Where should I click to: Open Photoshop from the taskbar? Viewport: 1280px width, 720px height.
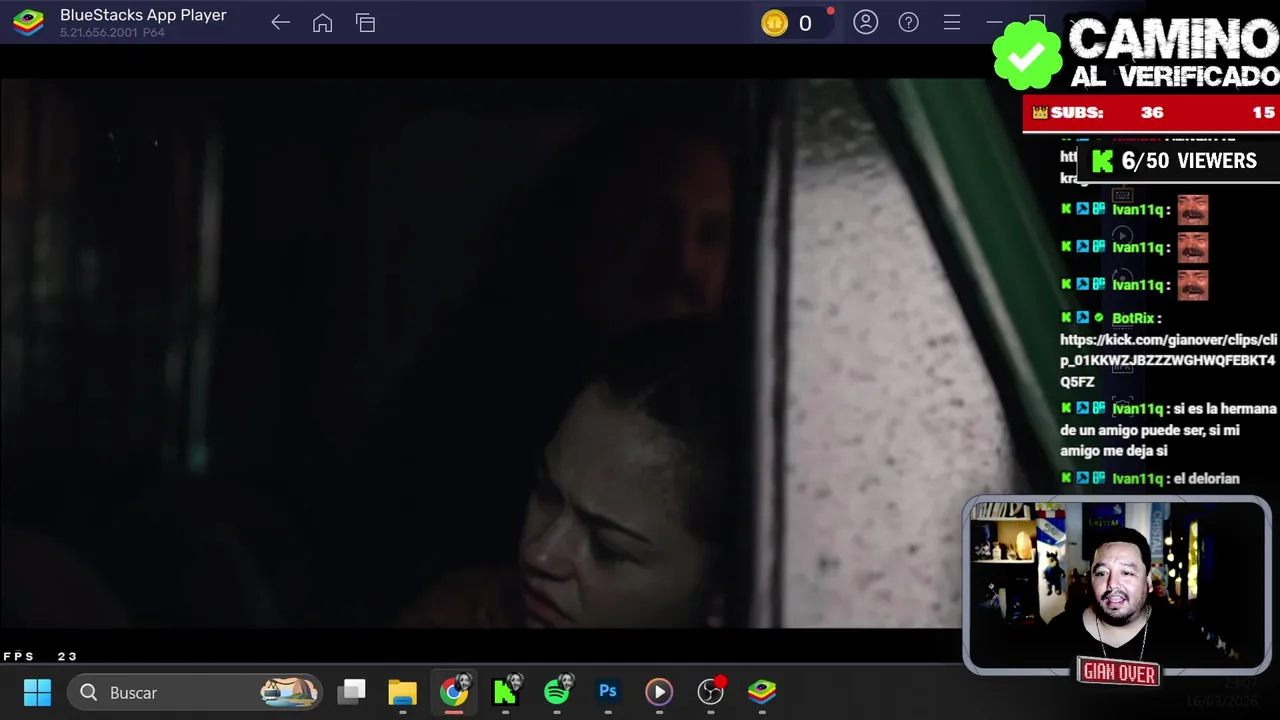click(x=608, y=692)
